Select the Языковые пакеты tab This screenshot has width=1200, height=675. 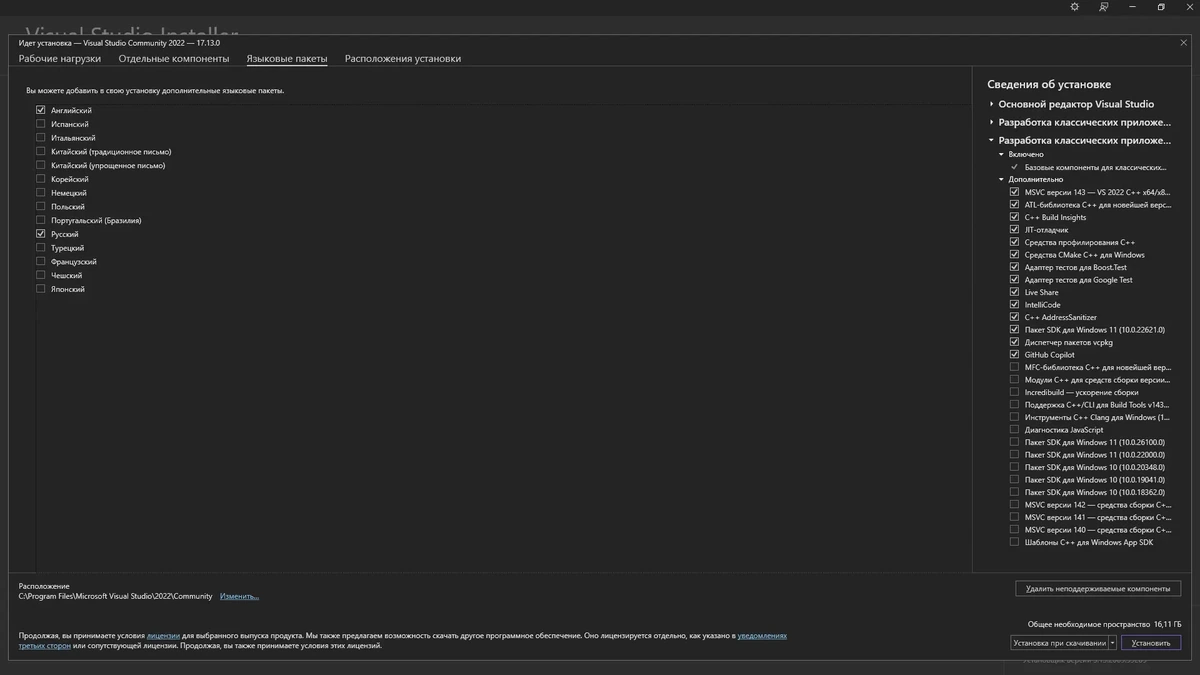[287, 59]
